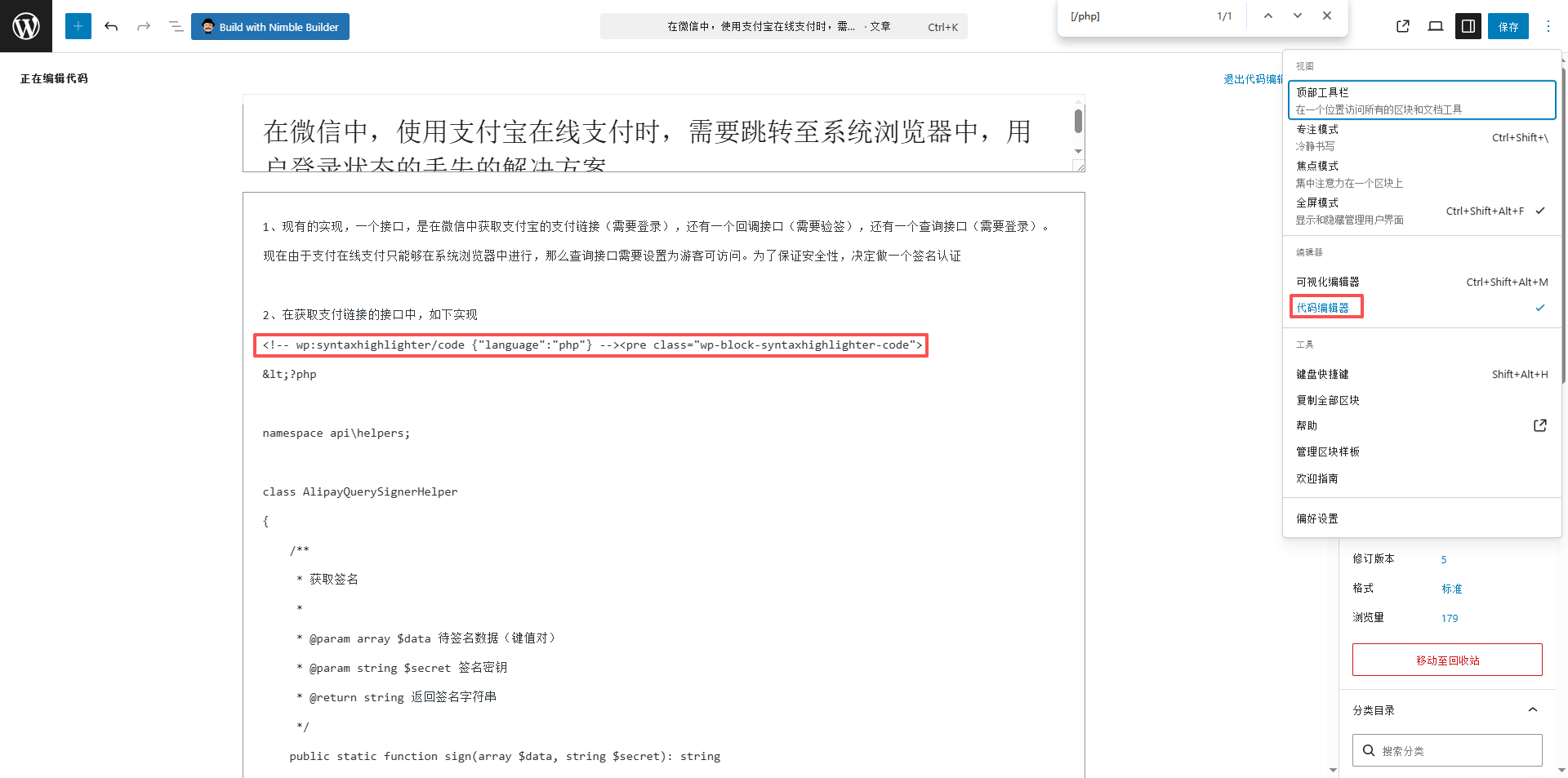This screenshot has width=1568, height=778.
Task: Click the 'namespace api\helpers;' line
Action: tap(336, 433)
